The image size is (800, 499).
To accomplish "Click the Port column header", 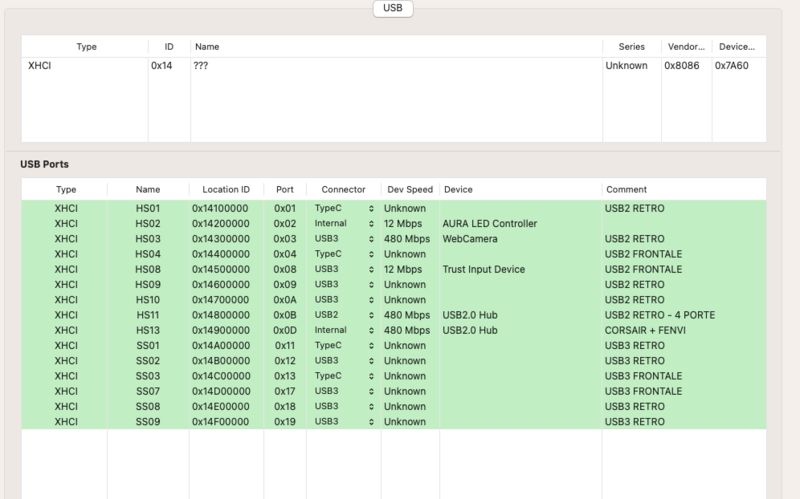I will tap(285, 189).
